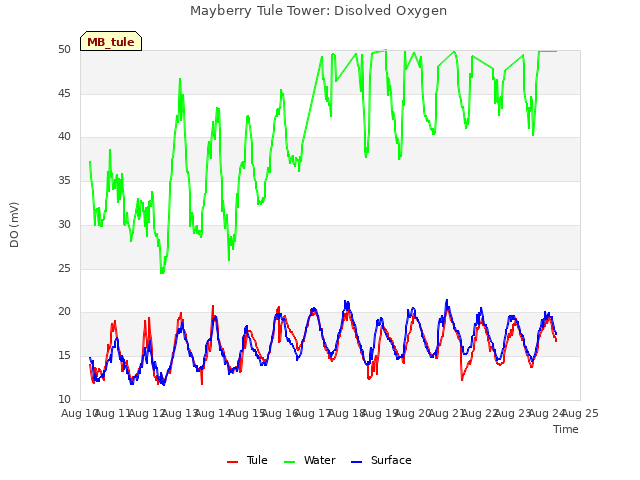Toggle the Water legend entry

click(309, 460)
